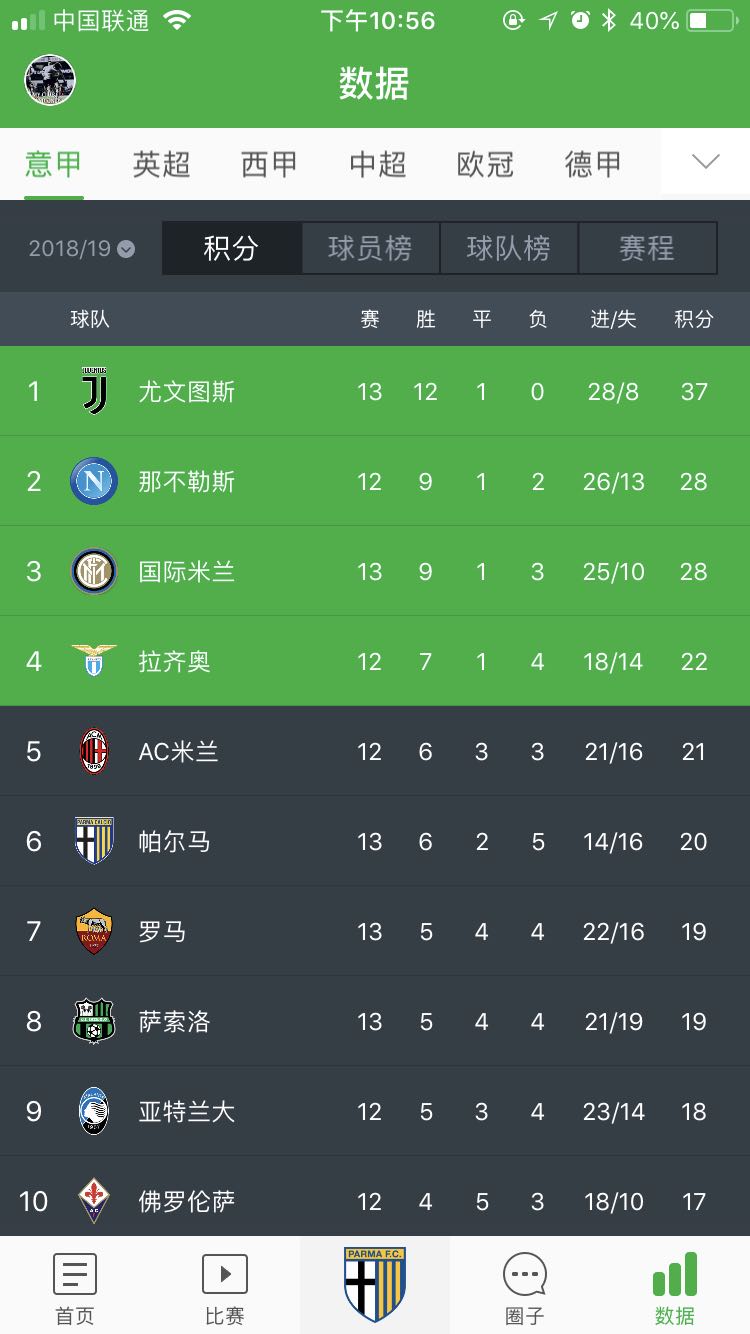
Task: Switch to the 赛程 schedule view
Action: (x=647, y=248)
